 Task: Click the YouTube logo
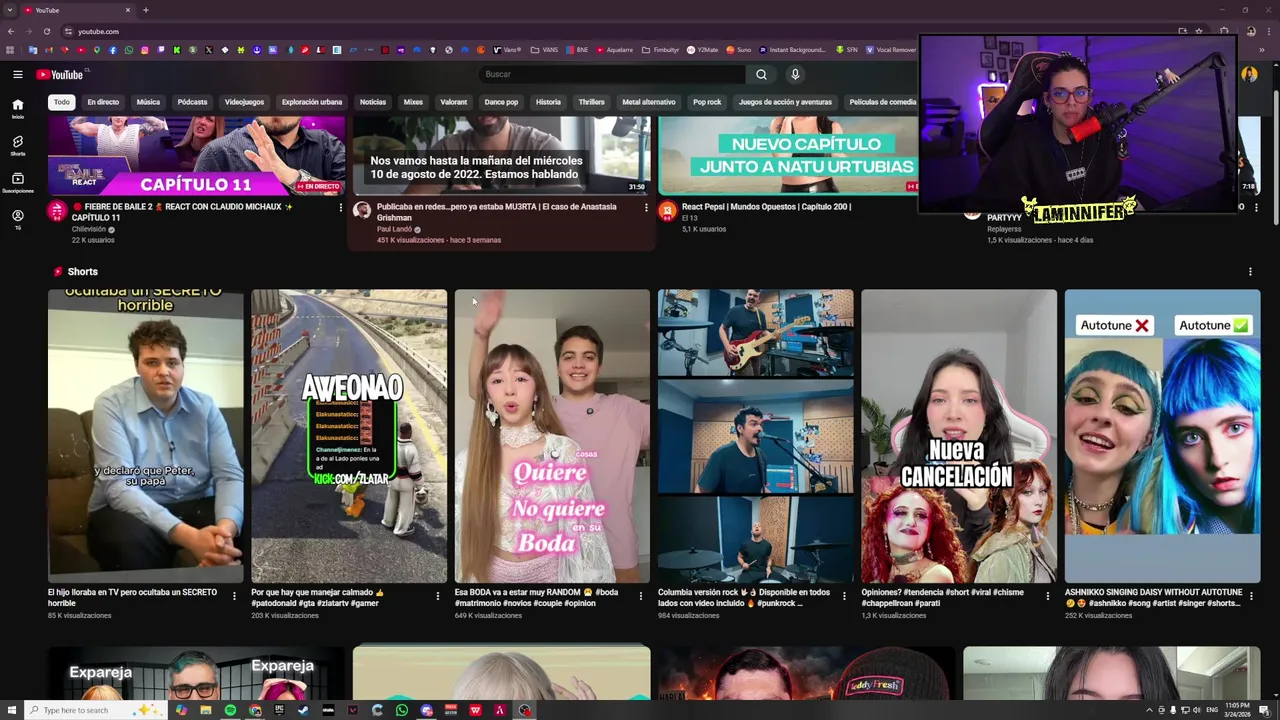(60, 74)
